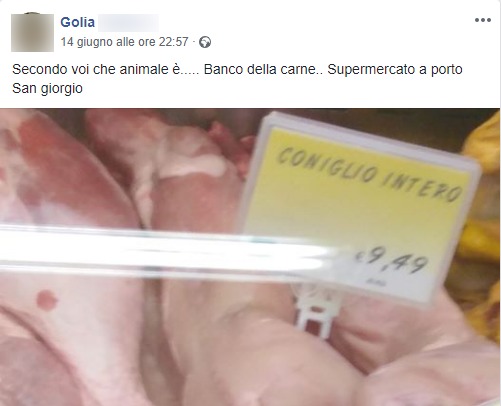Click the 'Supermercato a porto' caption text
This screenshot has width=501, height=406.
click(395, 69)
